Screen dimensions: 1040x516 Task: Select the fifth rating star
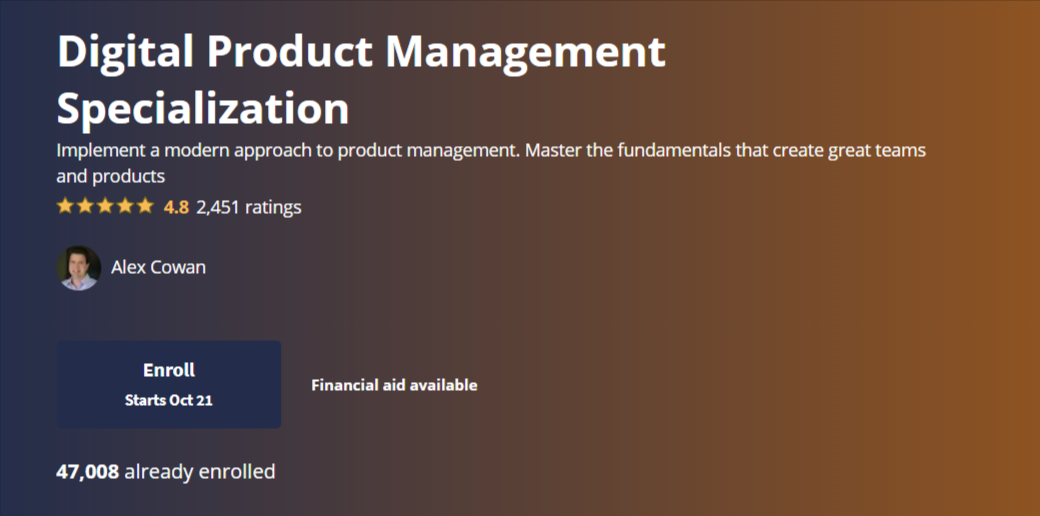click(145, 206)
